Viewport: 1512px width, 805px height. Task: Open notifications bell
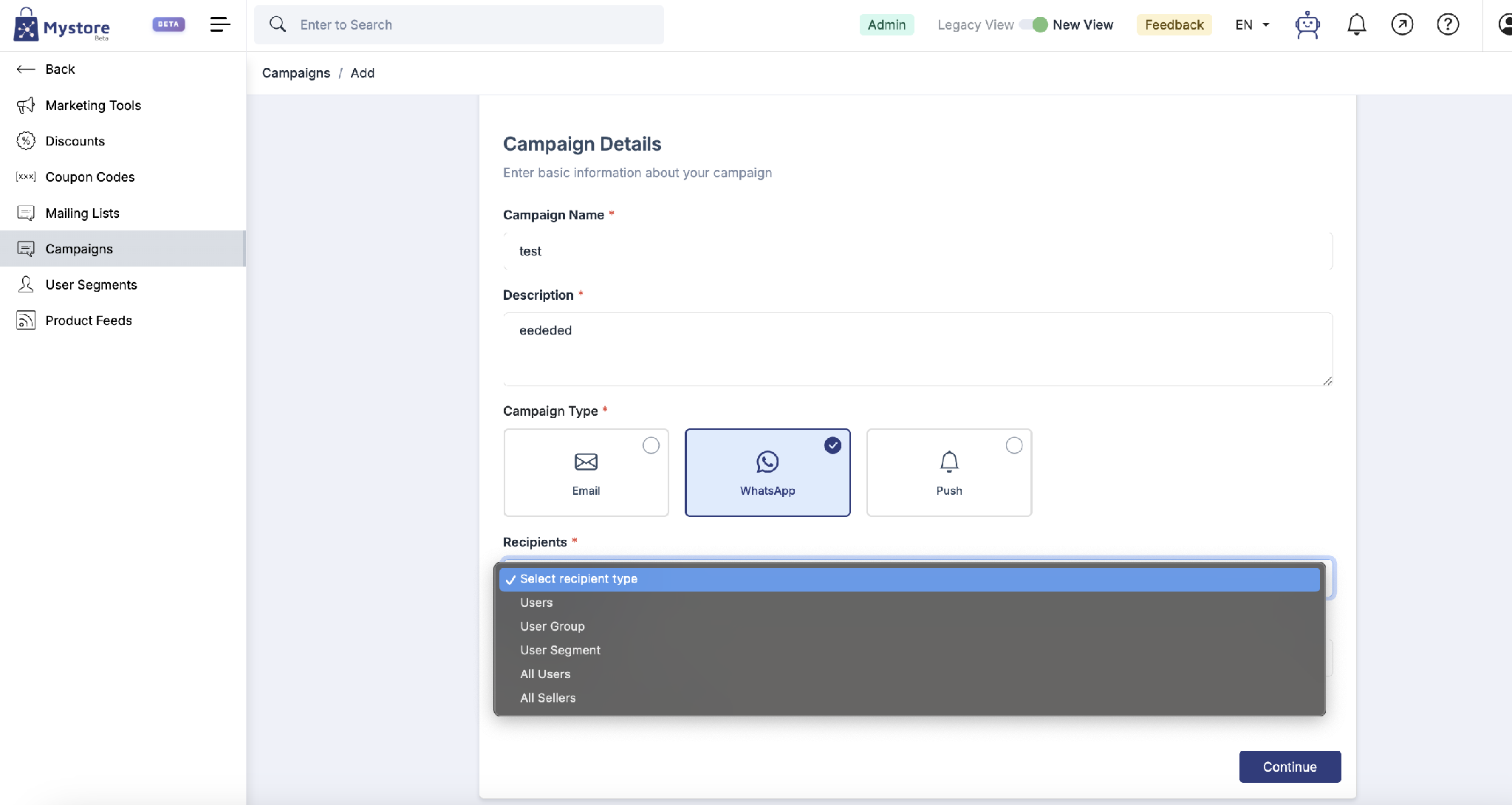[1357, 25]
